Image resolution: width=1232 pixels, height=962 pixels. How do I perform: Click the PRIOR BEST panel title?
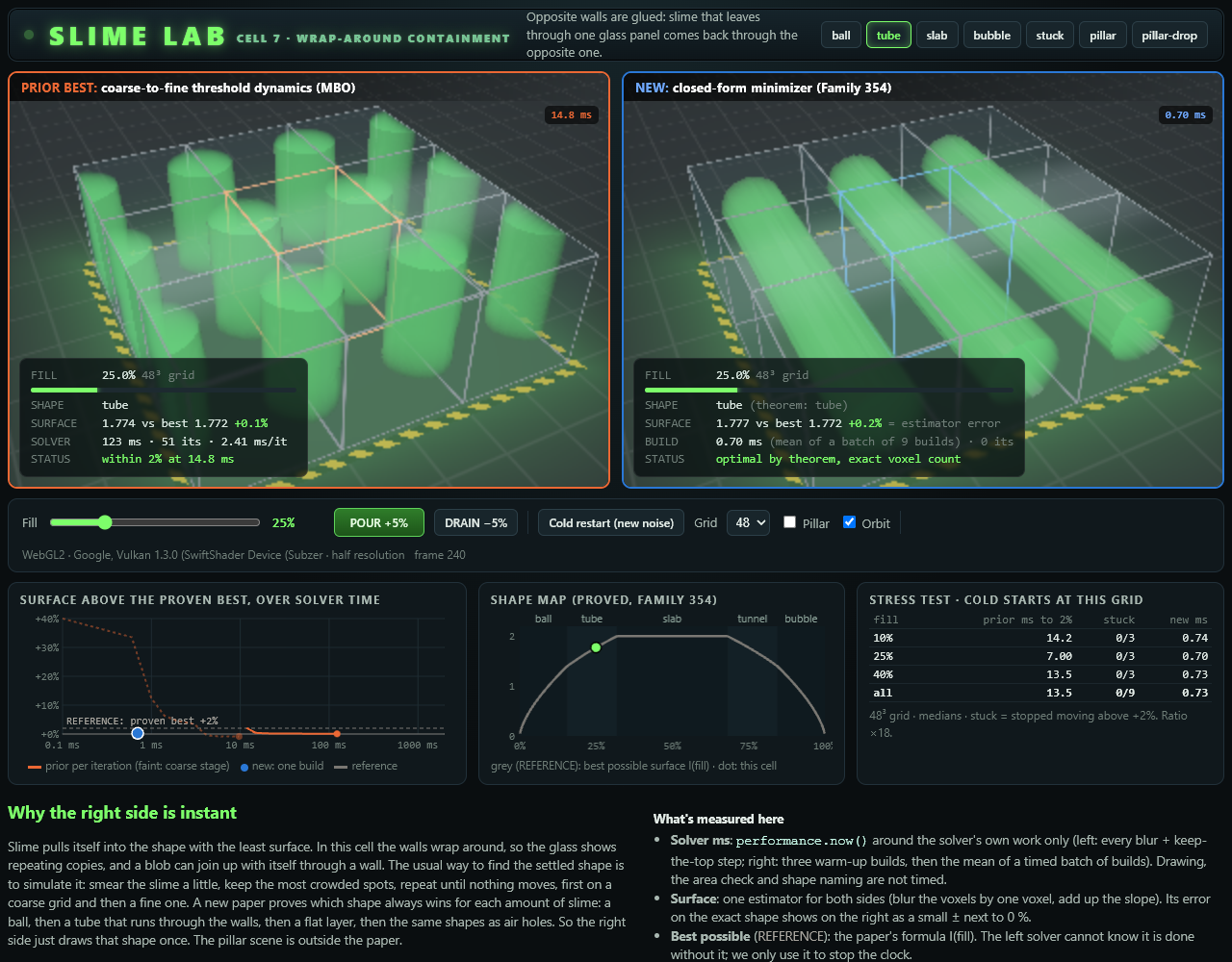coord(188,88)
